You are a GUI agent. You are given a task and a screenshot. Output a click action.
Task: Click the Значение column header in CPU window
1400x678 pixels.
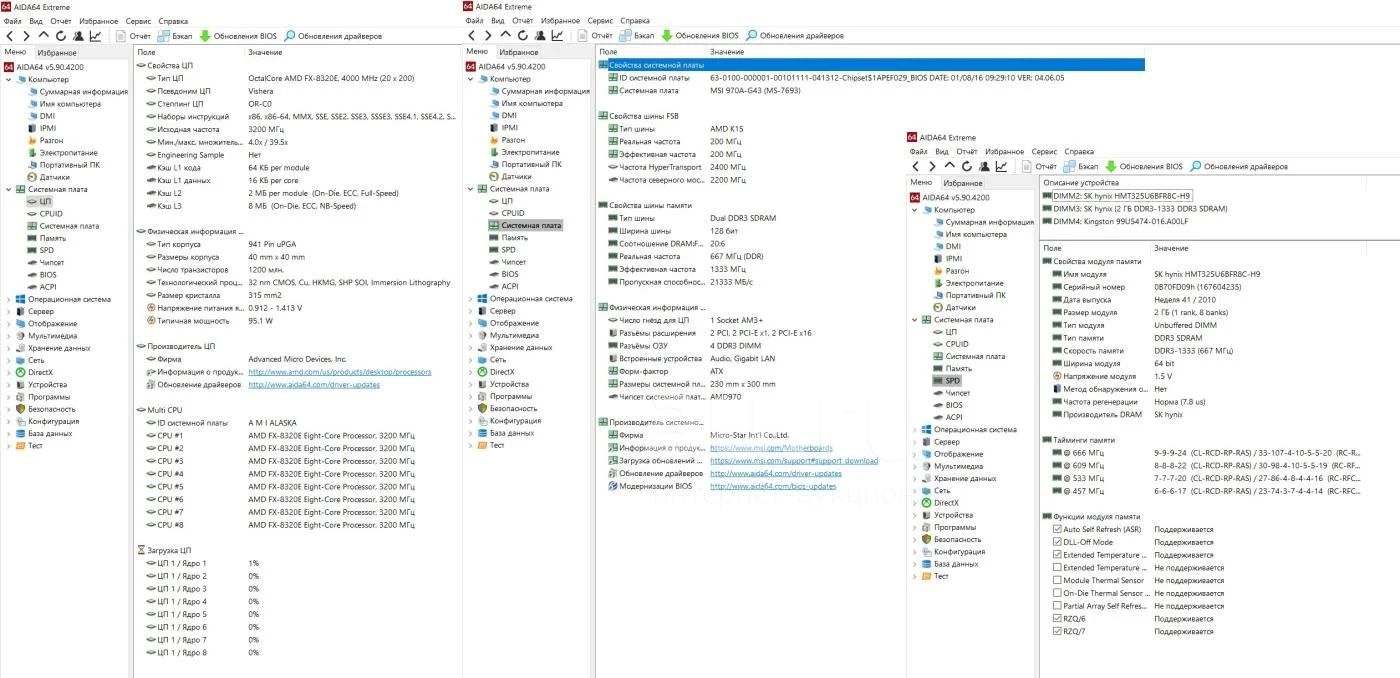point(265,52)
